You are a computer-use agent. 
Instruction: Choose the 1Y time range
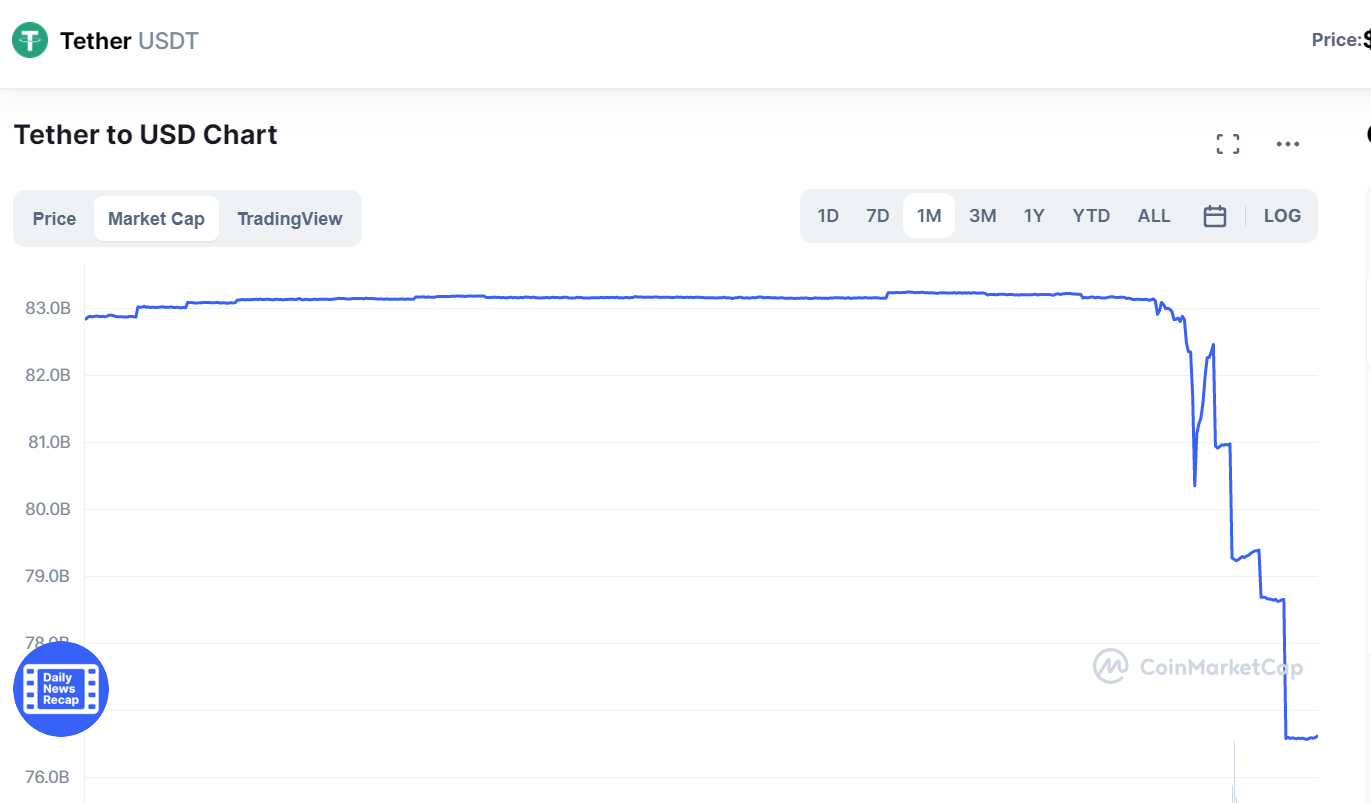tap(1034, 216)
